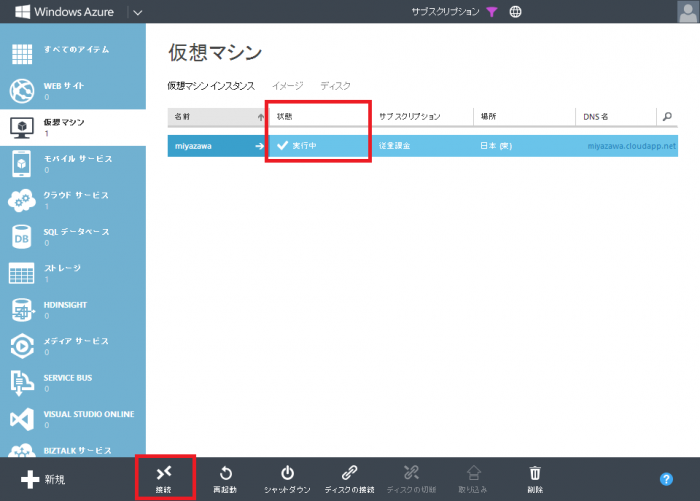700x501 pixels.
Task: Click the globe language icon
Action: click(x=515, y=12)
